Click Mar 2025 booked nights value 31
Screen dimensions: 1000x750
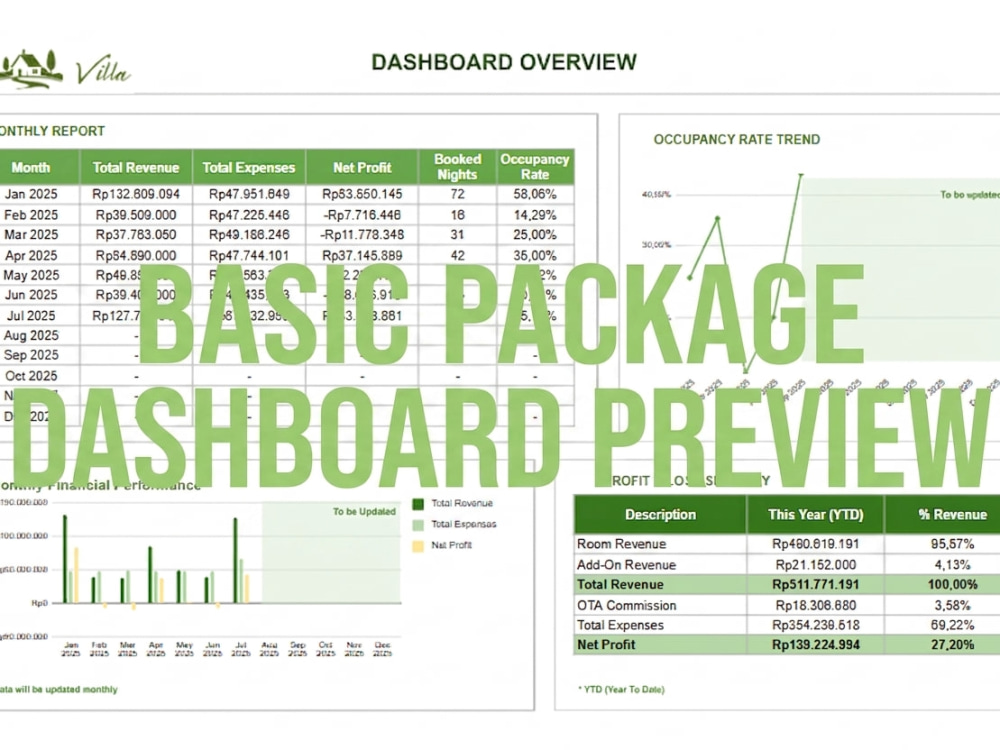(457, 235)
